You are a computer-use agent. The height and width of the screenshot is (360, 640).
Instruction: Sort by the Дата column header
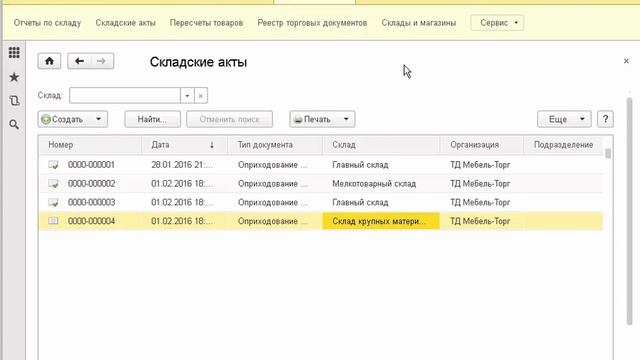[184, 145]
